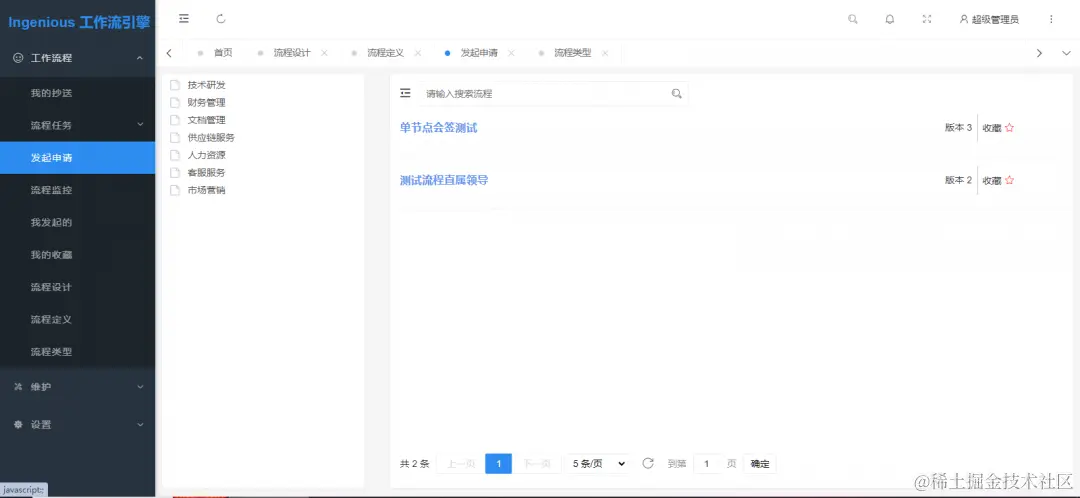
Task: Close the 发起申请 tab
Action: [x=511, y=53]
